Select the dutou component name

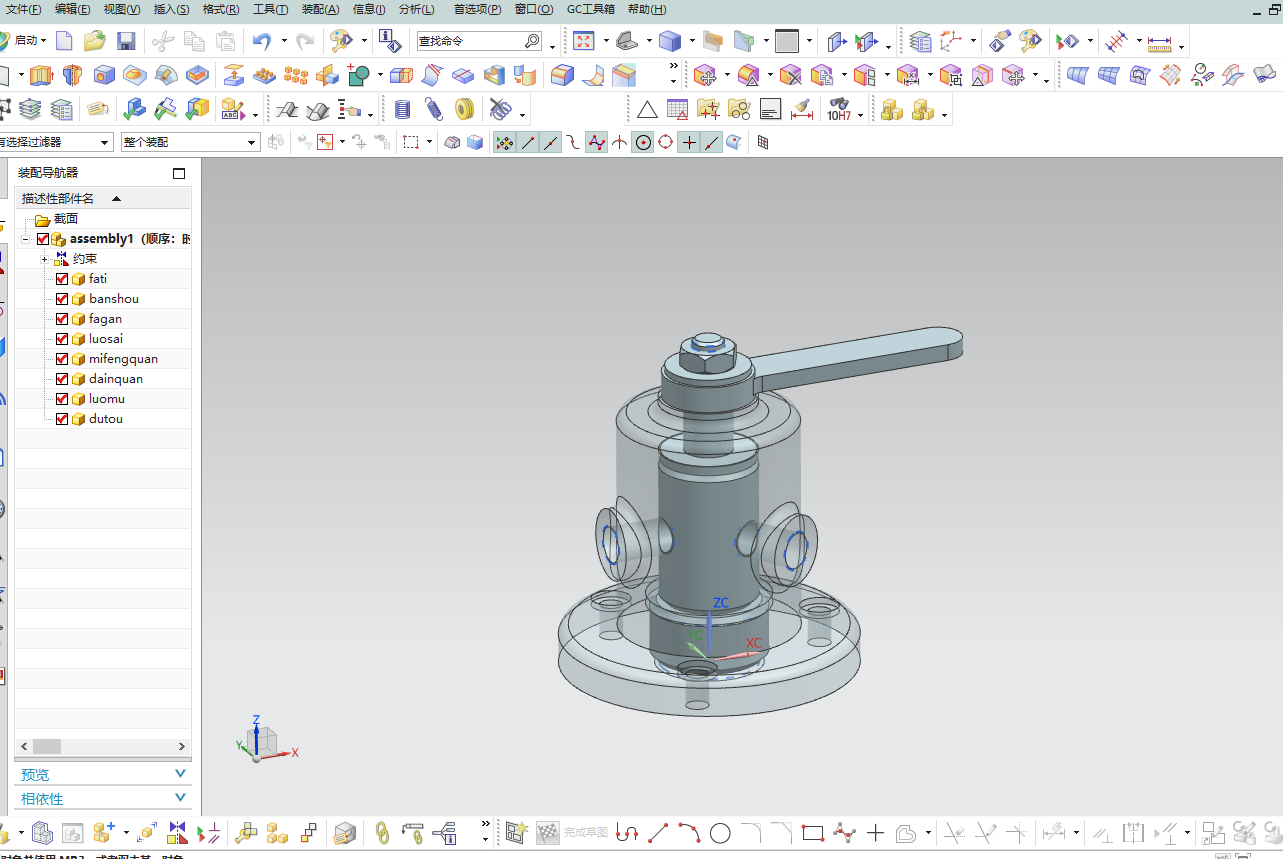point(106,419)
